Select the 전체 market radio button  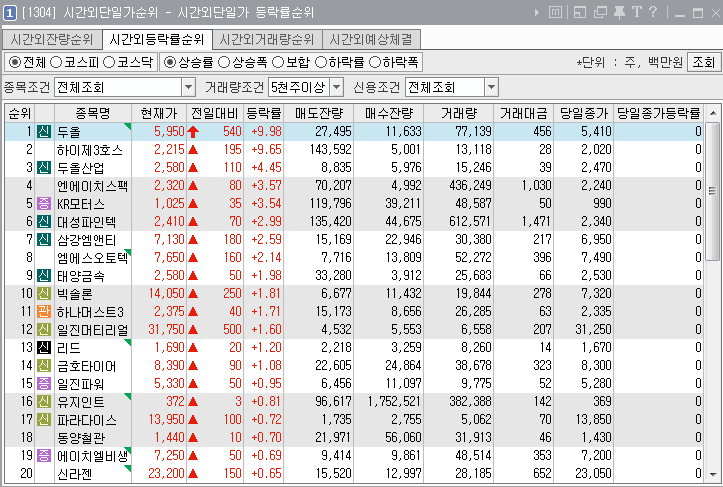(x=15, y=62)
